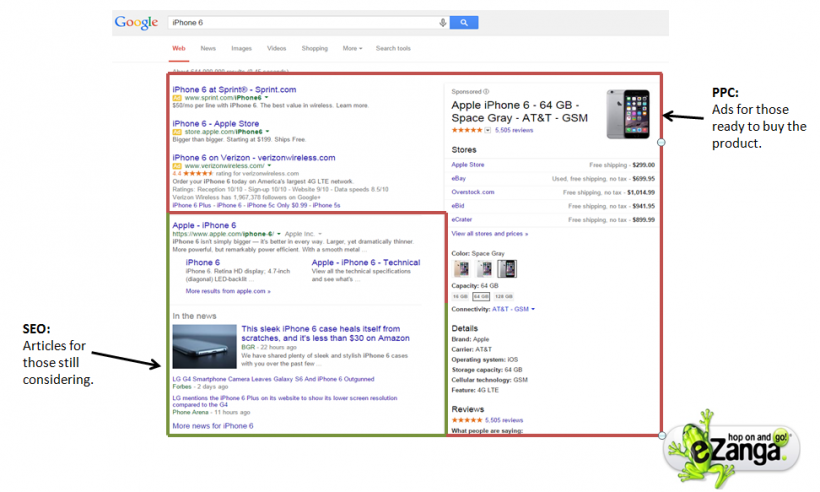Click More news for iPhone 6
The height and width of the screenshot is (492, 820).
(213, 426)
